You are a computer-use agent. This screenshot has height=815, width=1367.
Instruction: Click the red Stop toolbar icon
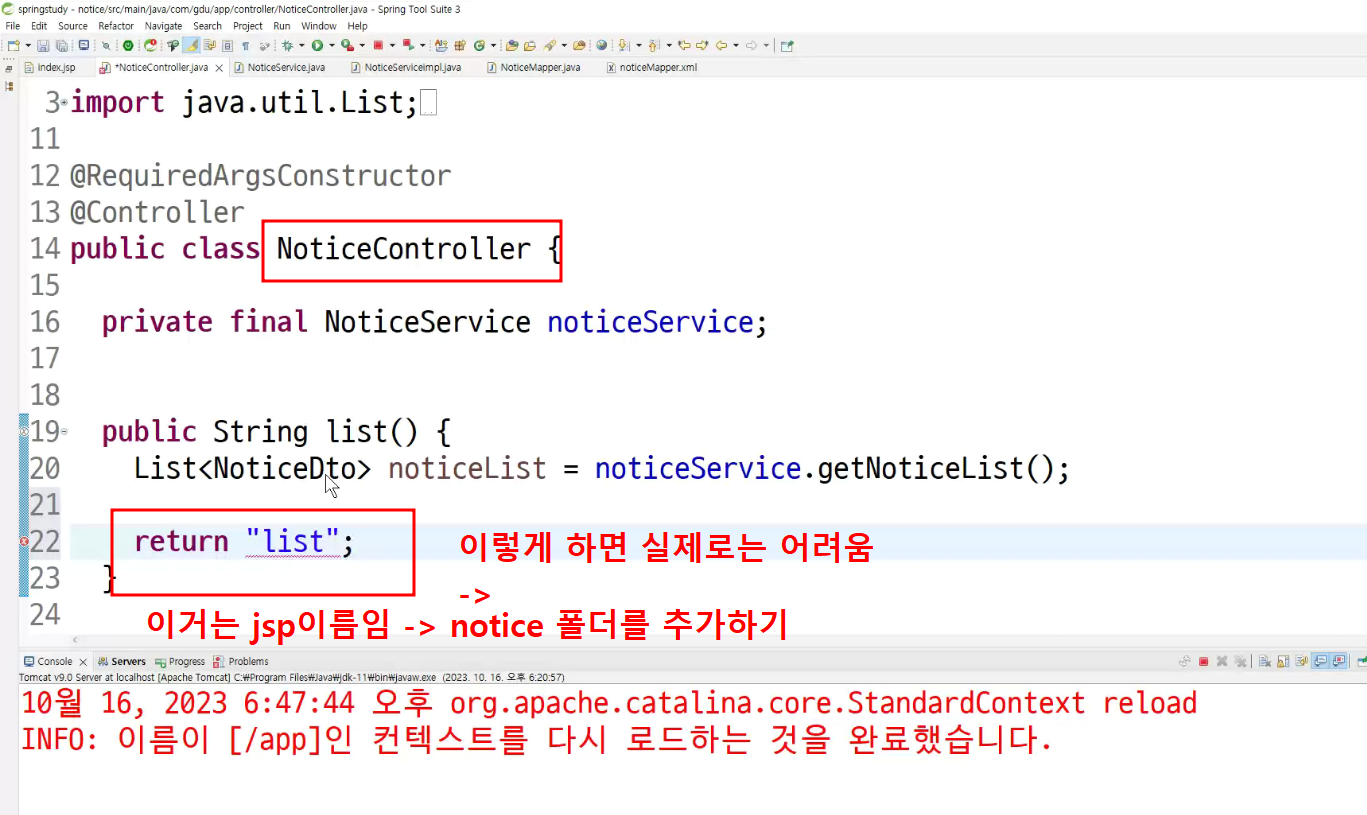coord(378,45)
